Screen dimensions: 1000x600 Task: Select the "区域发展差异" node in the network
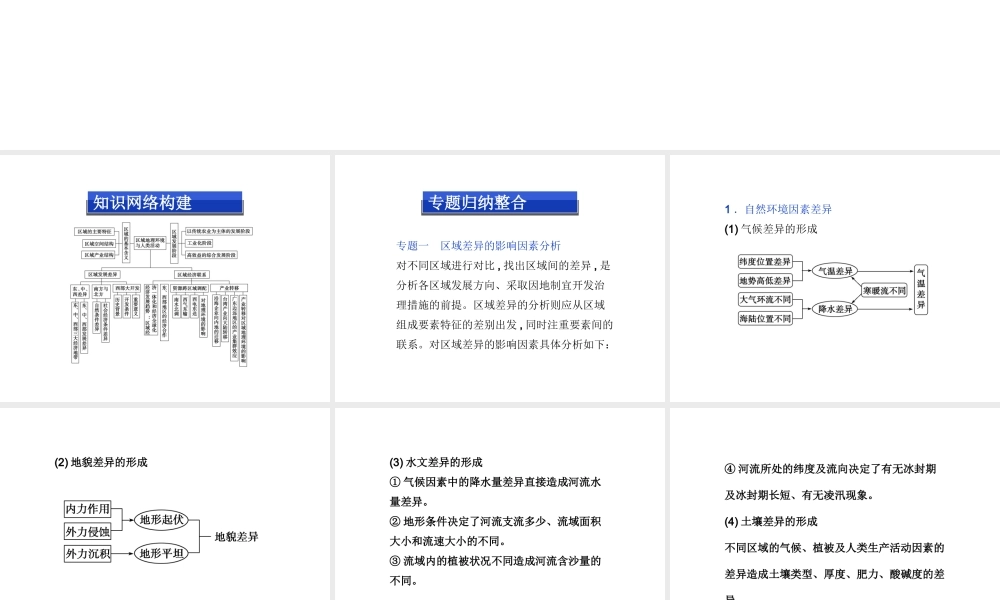coord(102,273)
